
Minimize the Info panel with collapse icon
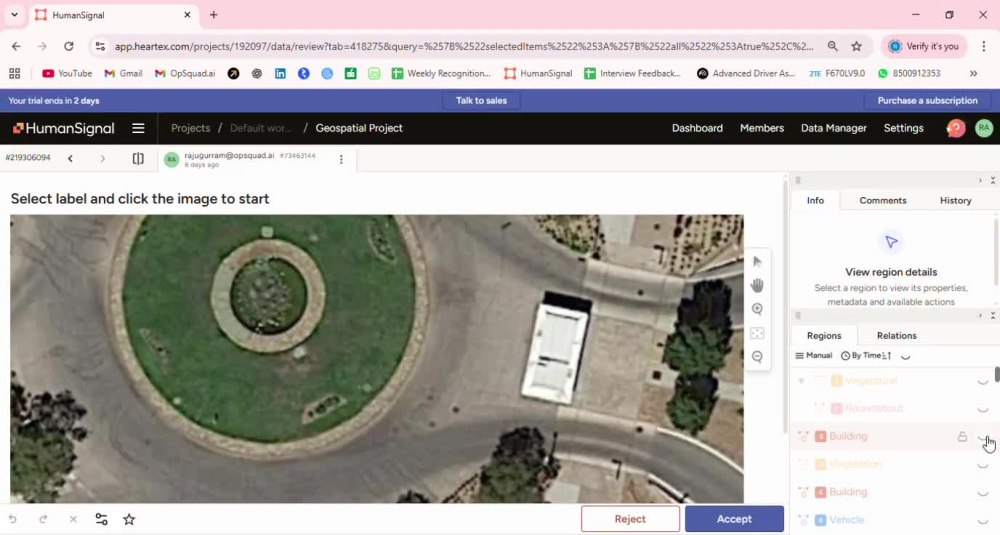pyautogui.click(x=992, y=180)
